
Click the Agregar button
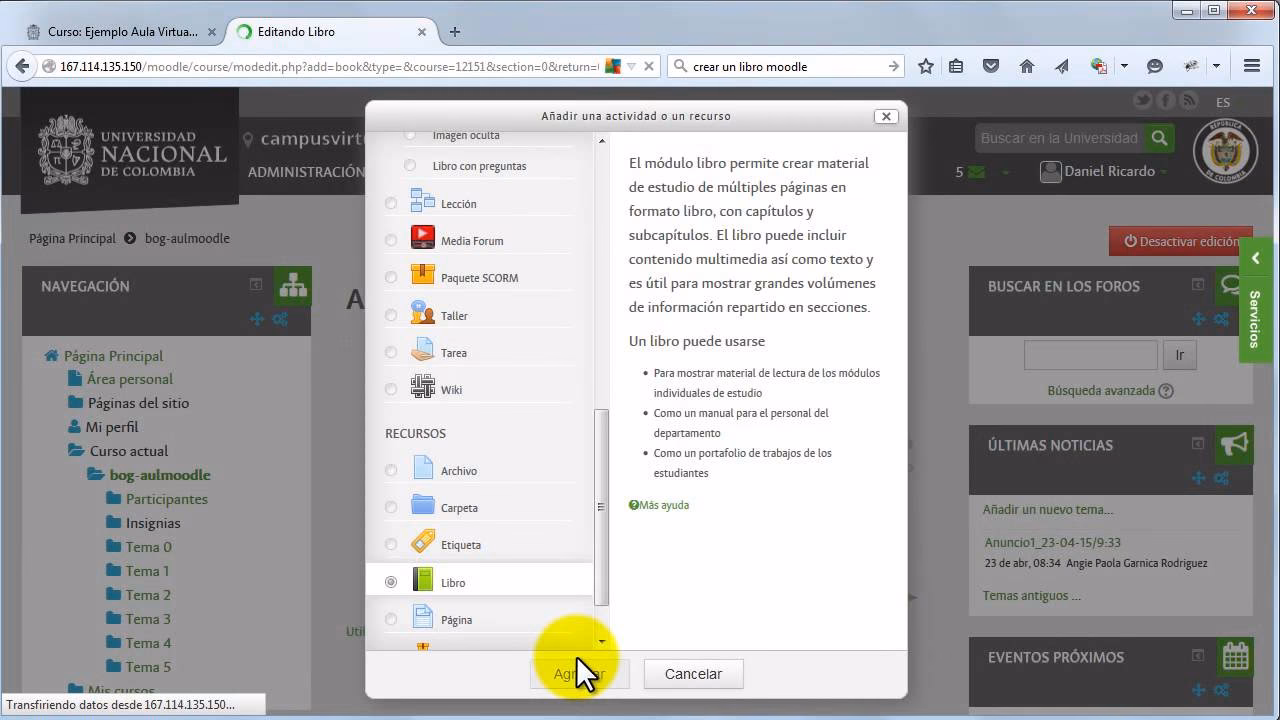click(x=578, y=673)
